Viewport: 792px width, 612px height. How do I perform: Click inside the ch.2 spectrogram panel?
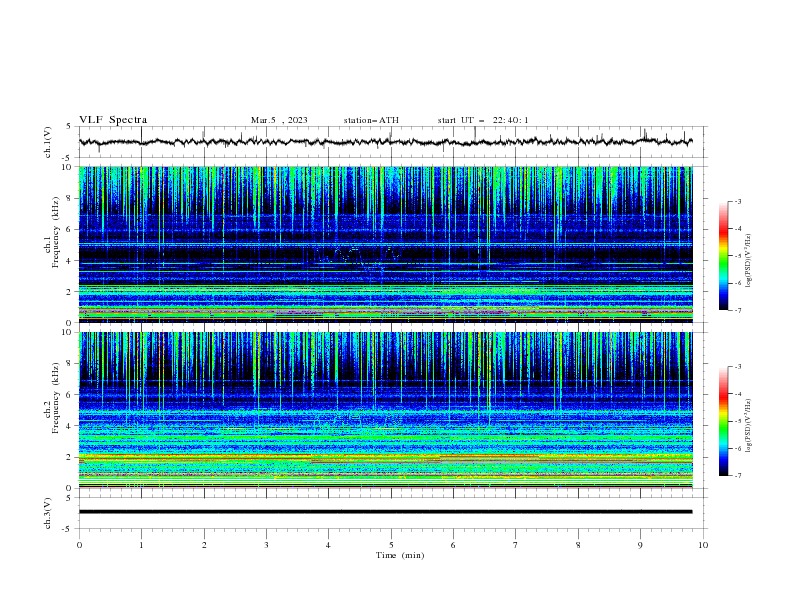pyautogui.click(x=385, y=410)
